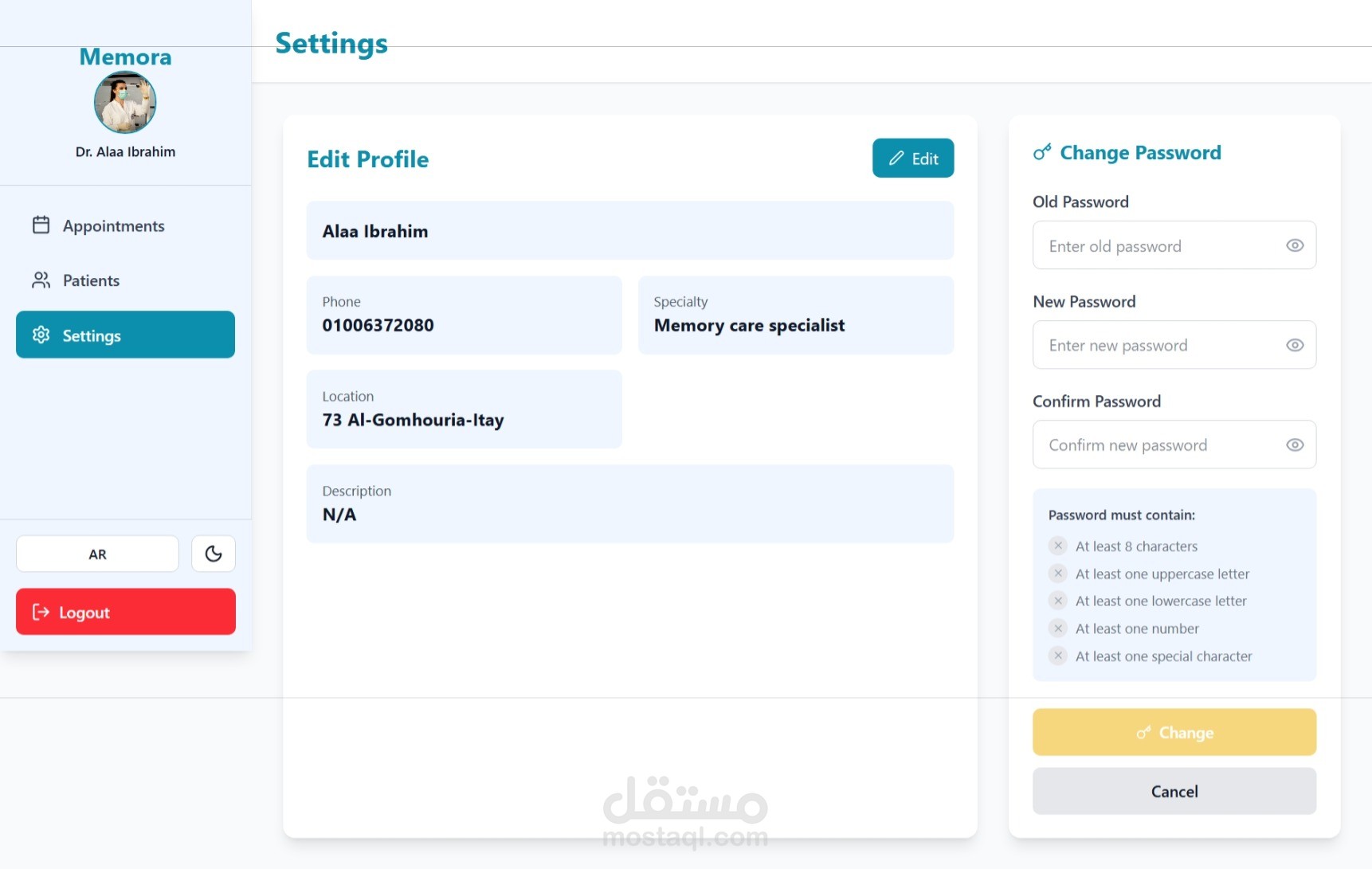The image size is (1372, 869).
Task: Toggle confirm password visibility eye icon
Action: coord(1295,444)
